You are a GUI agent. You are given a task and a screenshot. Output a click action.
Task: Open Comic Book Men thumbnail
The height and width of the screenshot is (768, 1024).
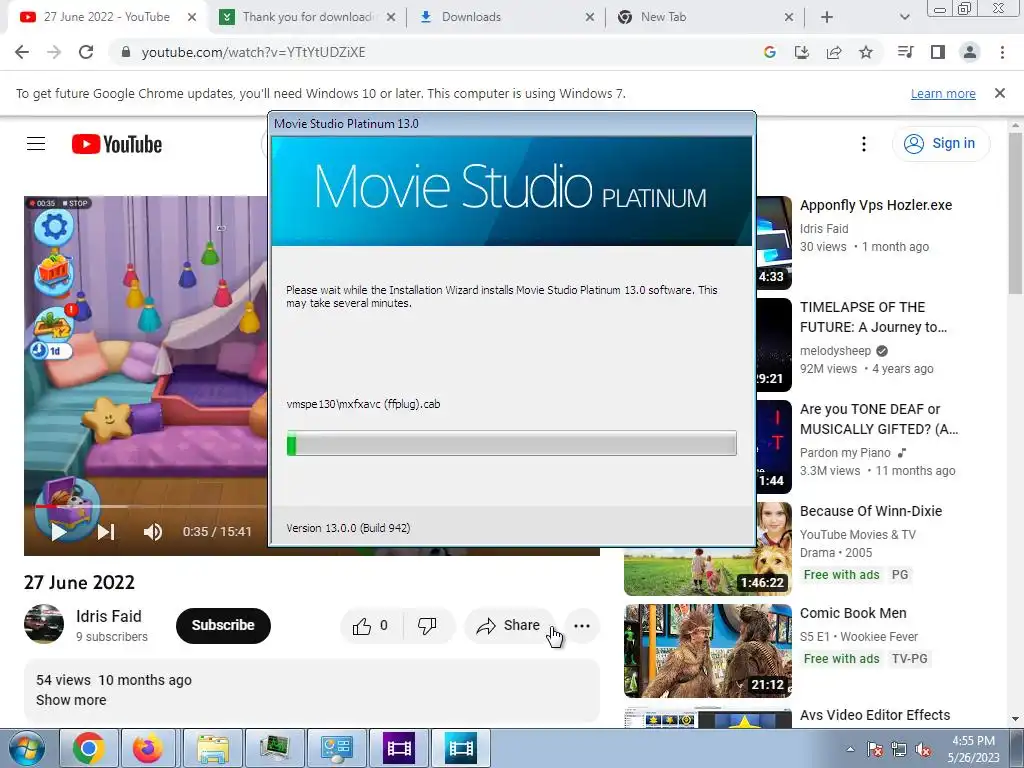tap(707, 650)
